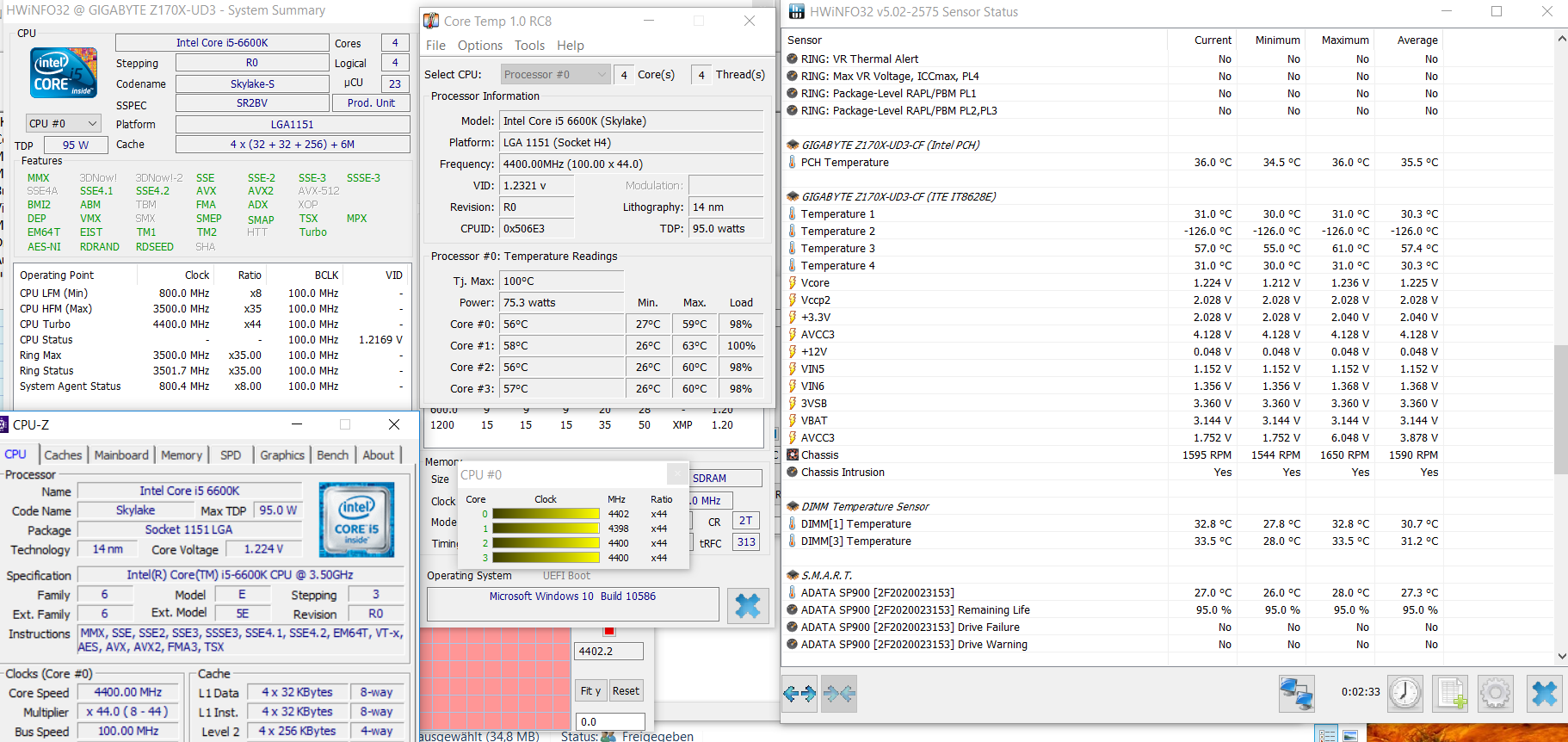The height and width of the screenshot is (742, 1568).
Task: Click the Core Temp title bar app icon
Action: pos(432,21)
